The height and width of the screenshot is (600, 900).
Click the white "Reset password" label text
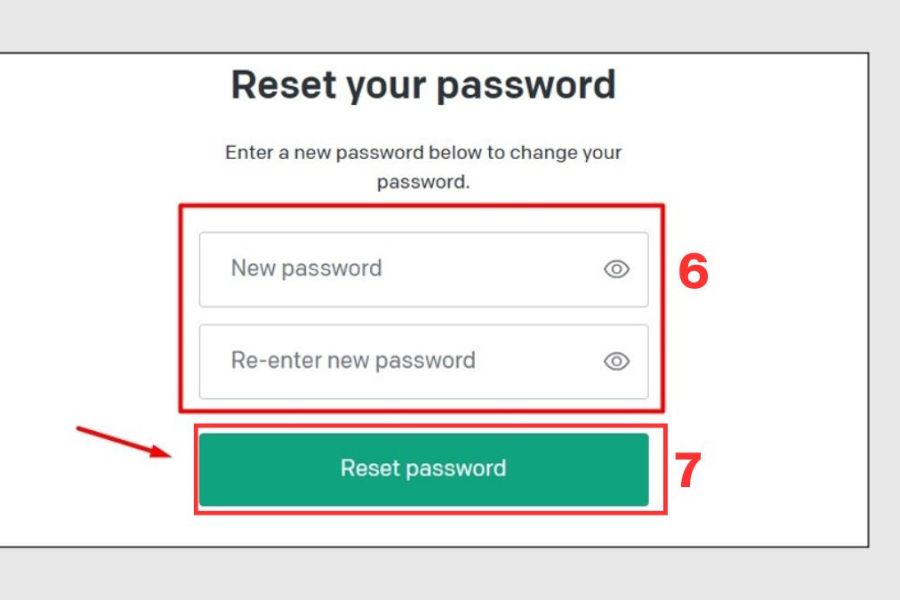click(423, 468)
